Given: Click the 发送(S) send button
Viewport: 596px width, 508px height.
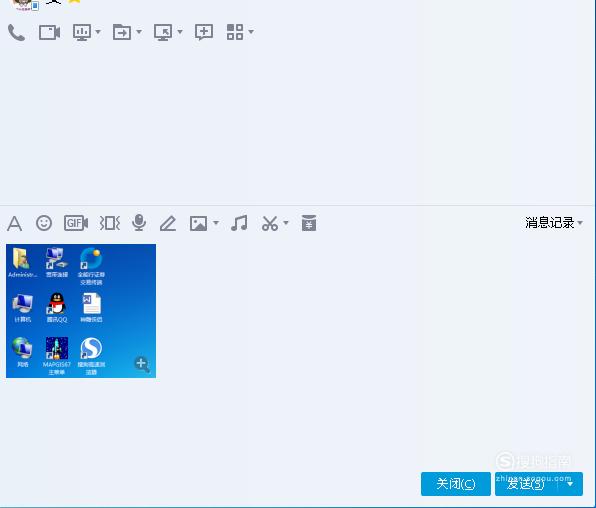Looking at the screenshot, I should pos(526,484).
